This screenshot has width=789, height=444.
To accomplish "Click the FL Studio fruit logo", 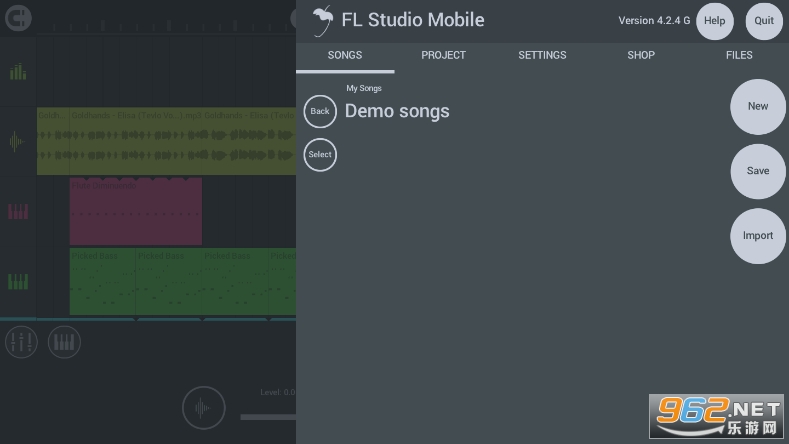I will pos(322,19).
